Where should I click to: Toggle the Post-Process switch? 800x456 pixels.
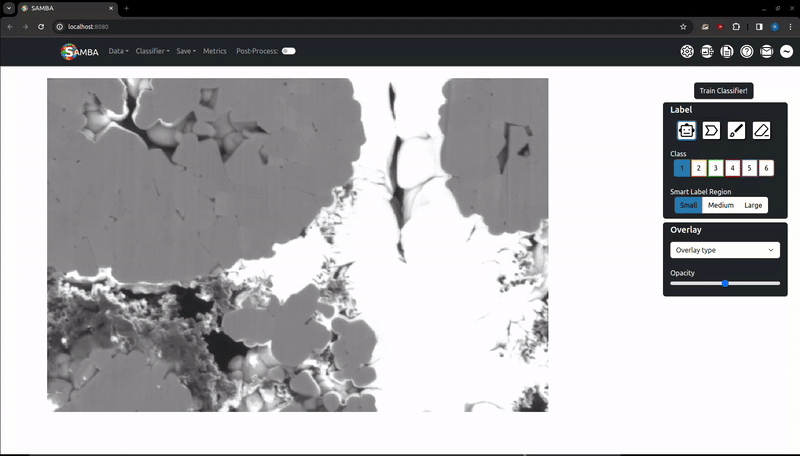pyautogui.click(x=289, y=51)
